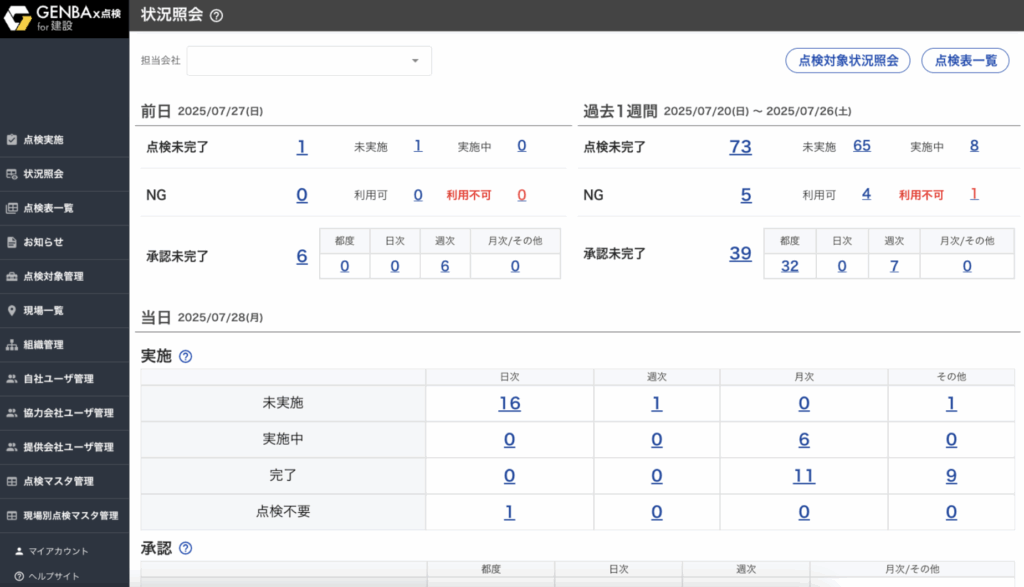Open 前日 実施中 count 0
The width and height of the screenshot is (1024, 587).
click(522, 146)
